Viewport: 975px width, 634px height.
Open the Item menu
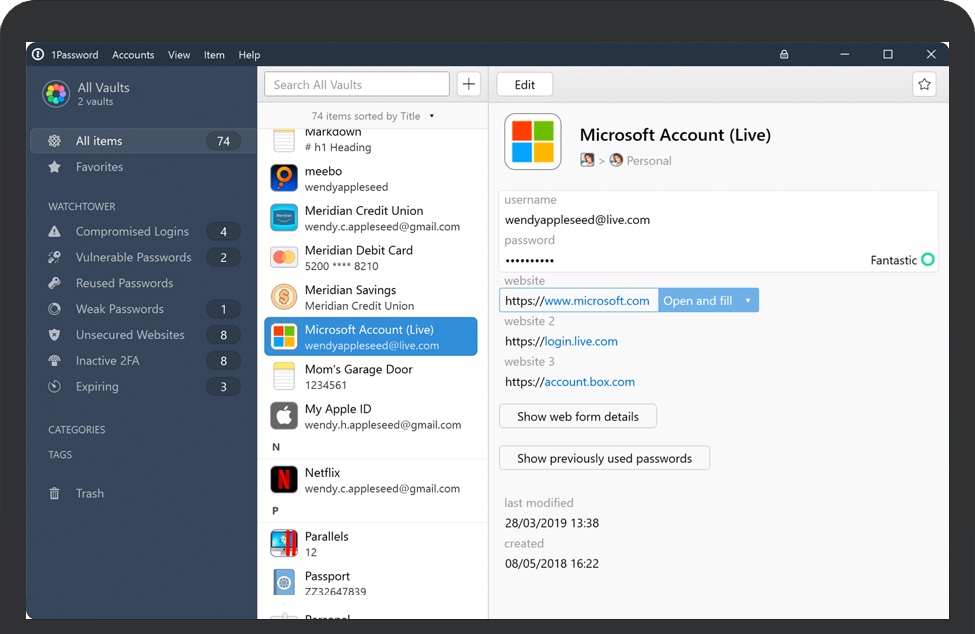(214, 55)
